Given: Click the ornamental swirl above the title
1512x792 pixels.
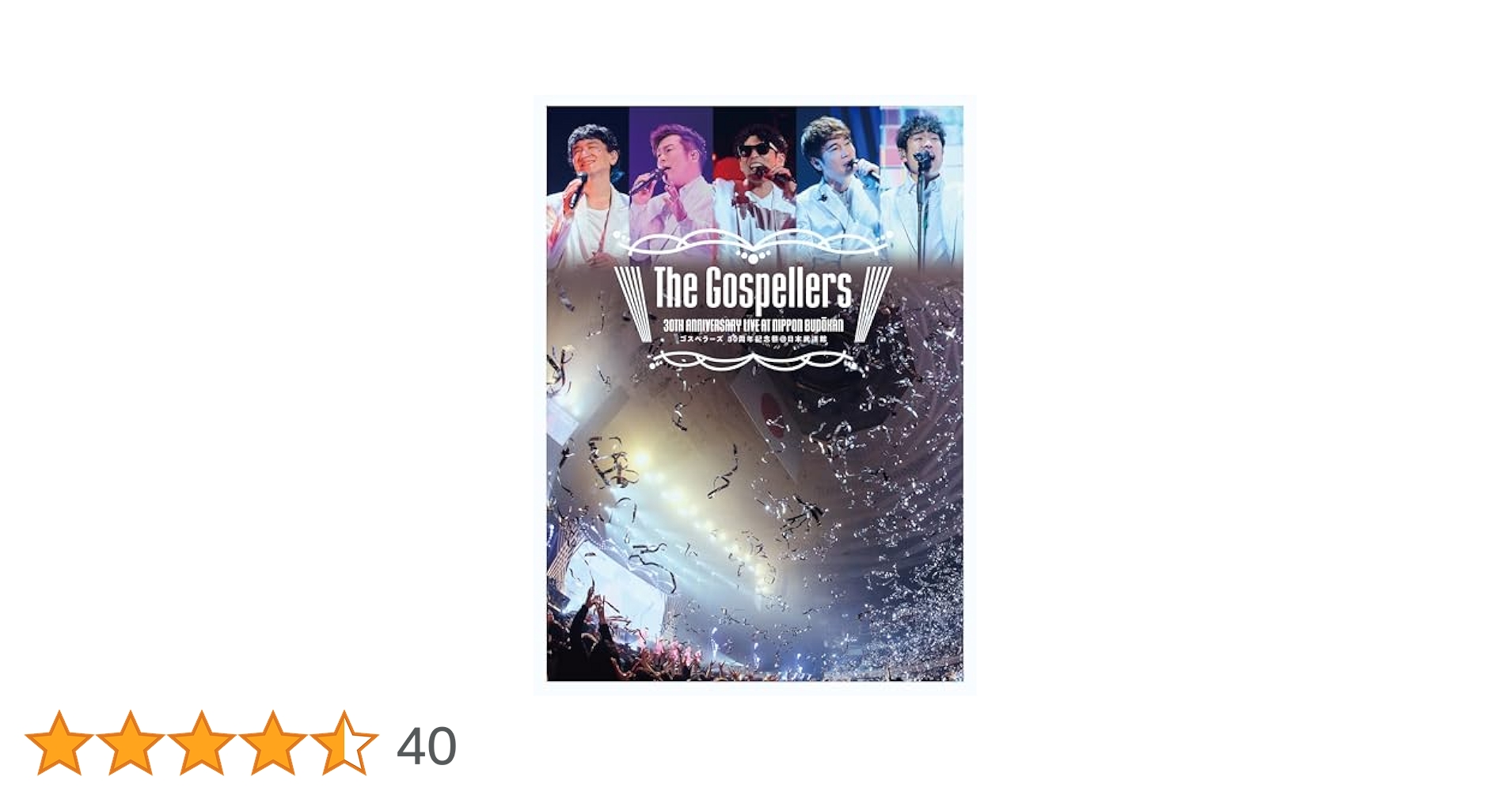Looking at the screenshot, I should 753,245.
